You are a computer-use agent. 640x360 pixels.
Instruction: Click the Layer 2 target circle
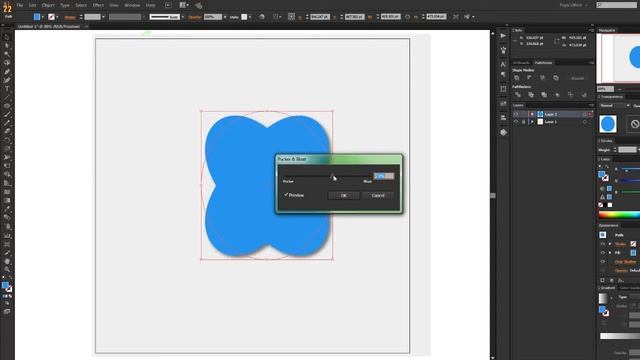coord(584,114)
